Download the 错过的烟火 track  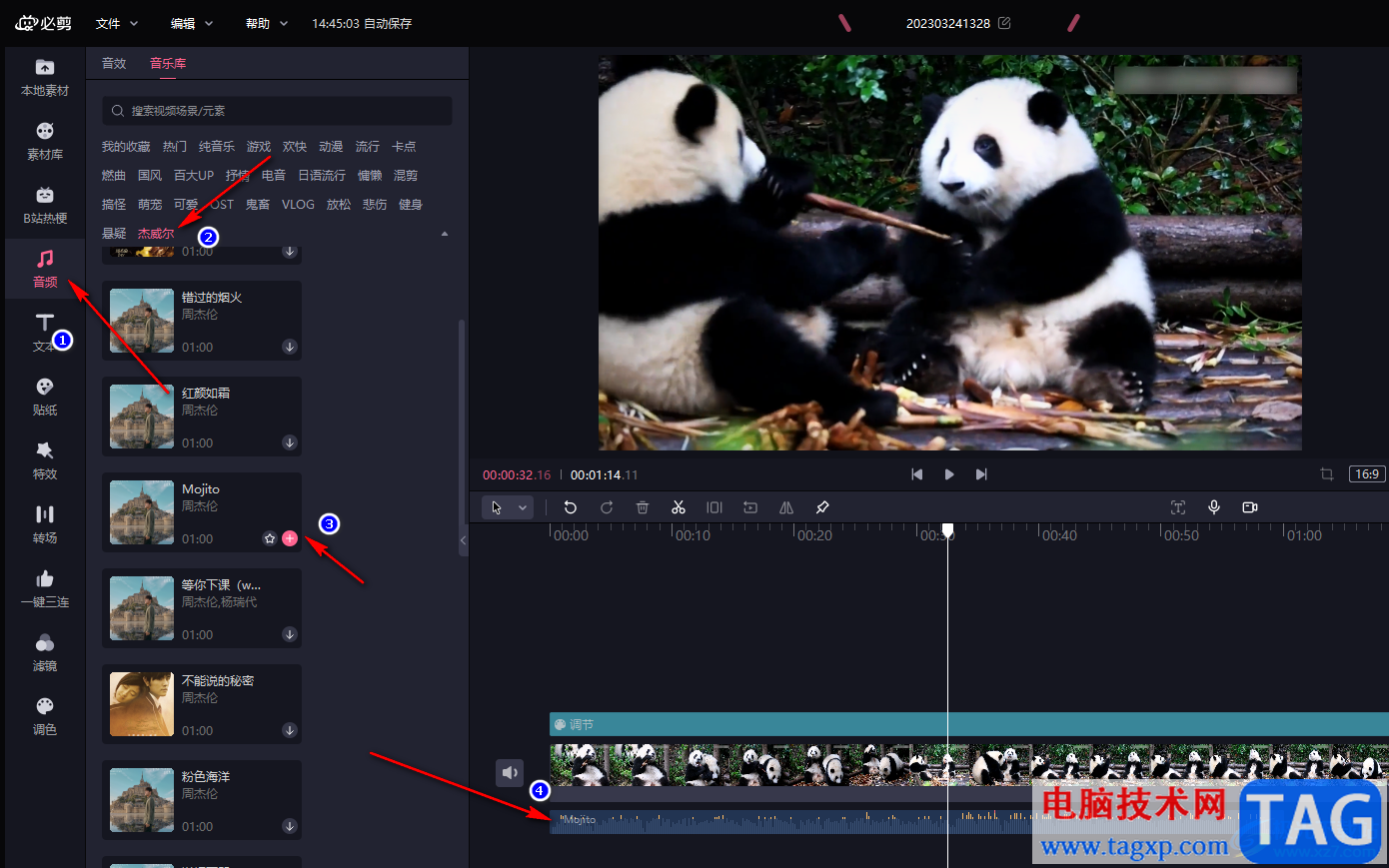290,347
